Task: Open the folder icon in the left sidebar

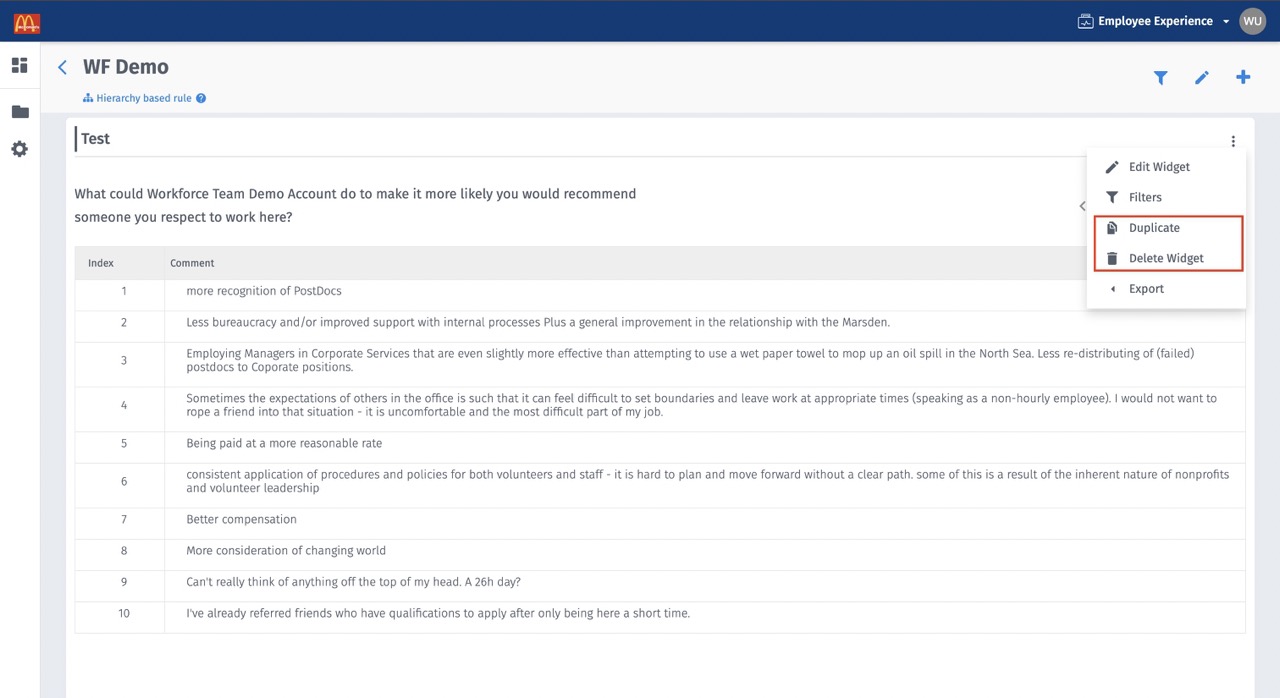Action: pyautogui.click(x=19, y=111)
